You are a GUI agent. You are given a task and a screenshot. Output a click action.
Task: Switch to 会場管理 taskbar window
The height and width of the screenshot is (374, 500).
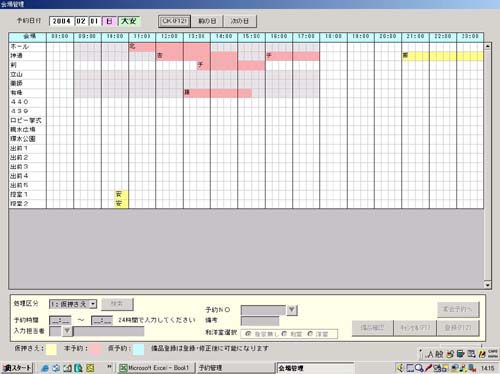tap(315, 368)
